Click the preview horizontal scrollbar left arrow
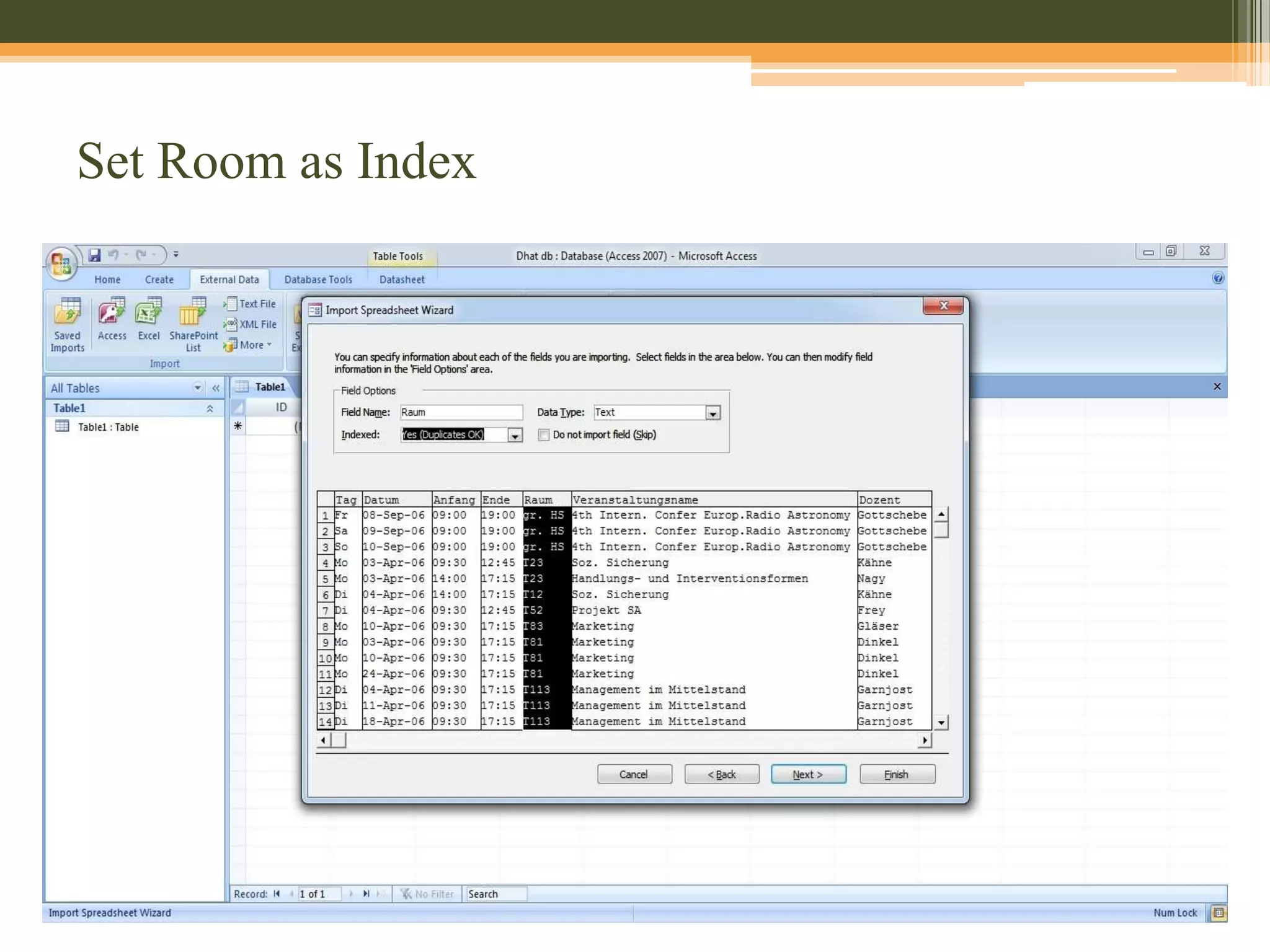Image resolution: width=1270 pixels, height=952 pixels. 323,740
